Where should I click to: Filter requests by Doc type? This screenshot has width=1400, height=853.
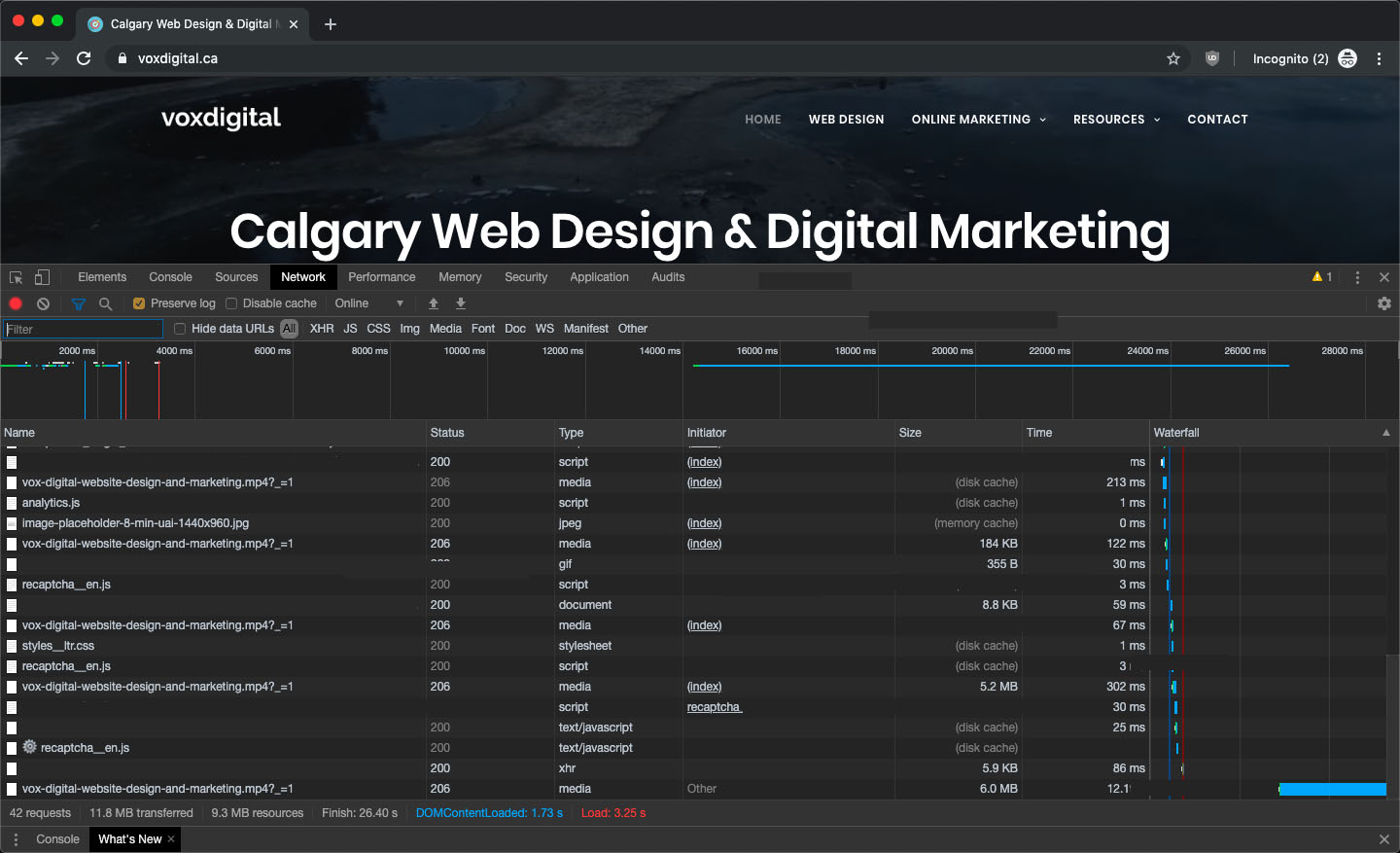point(515,329)
